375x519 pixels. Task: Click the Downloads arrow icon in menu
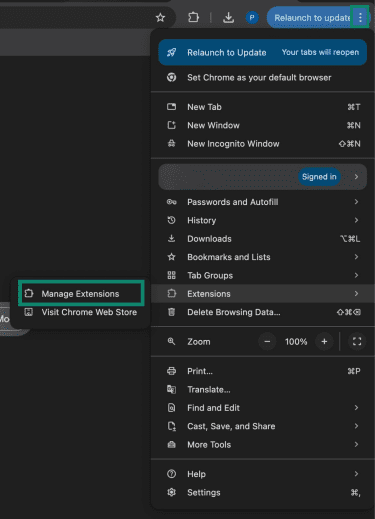coord(171,238)
